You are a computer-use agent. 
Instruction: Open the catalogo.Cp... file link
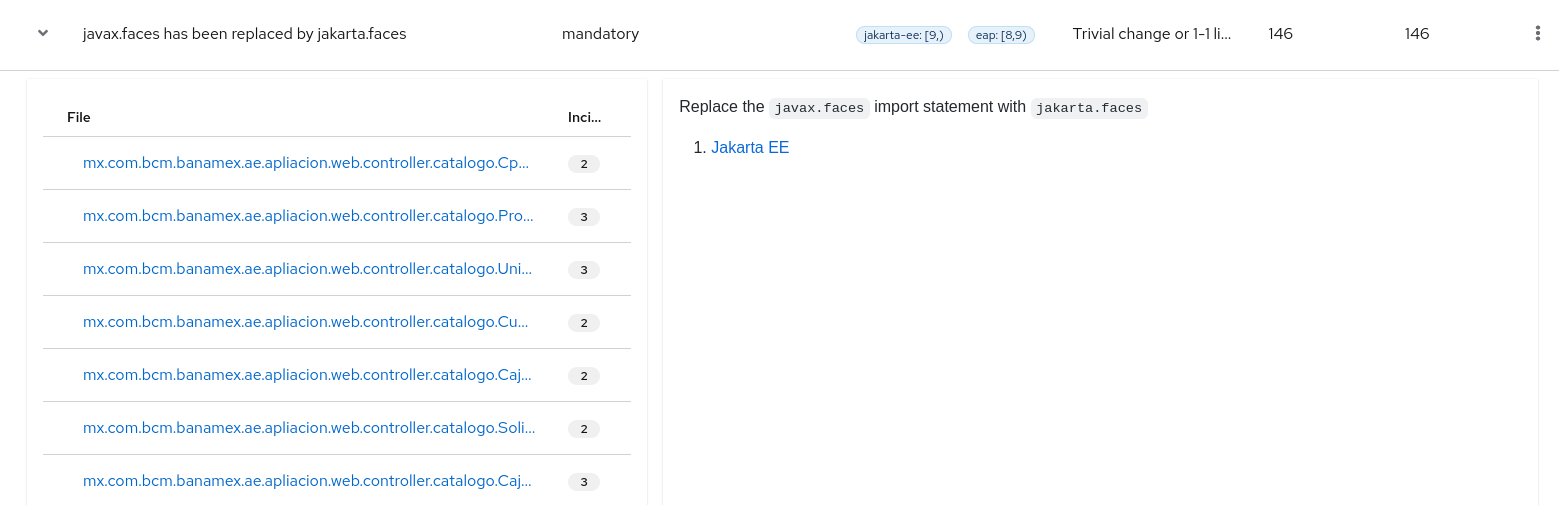(306, 162)
